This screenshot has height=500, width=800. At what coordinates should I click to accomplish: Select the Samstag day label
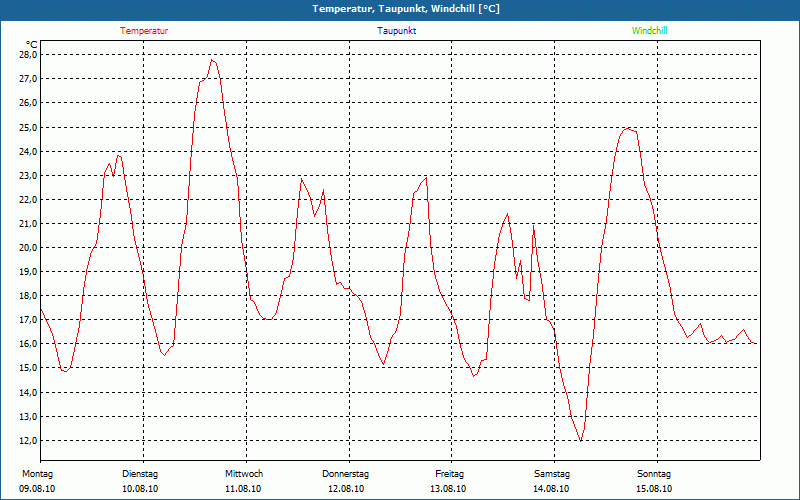point(552,474)
